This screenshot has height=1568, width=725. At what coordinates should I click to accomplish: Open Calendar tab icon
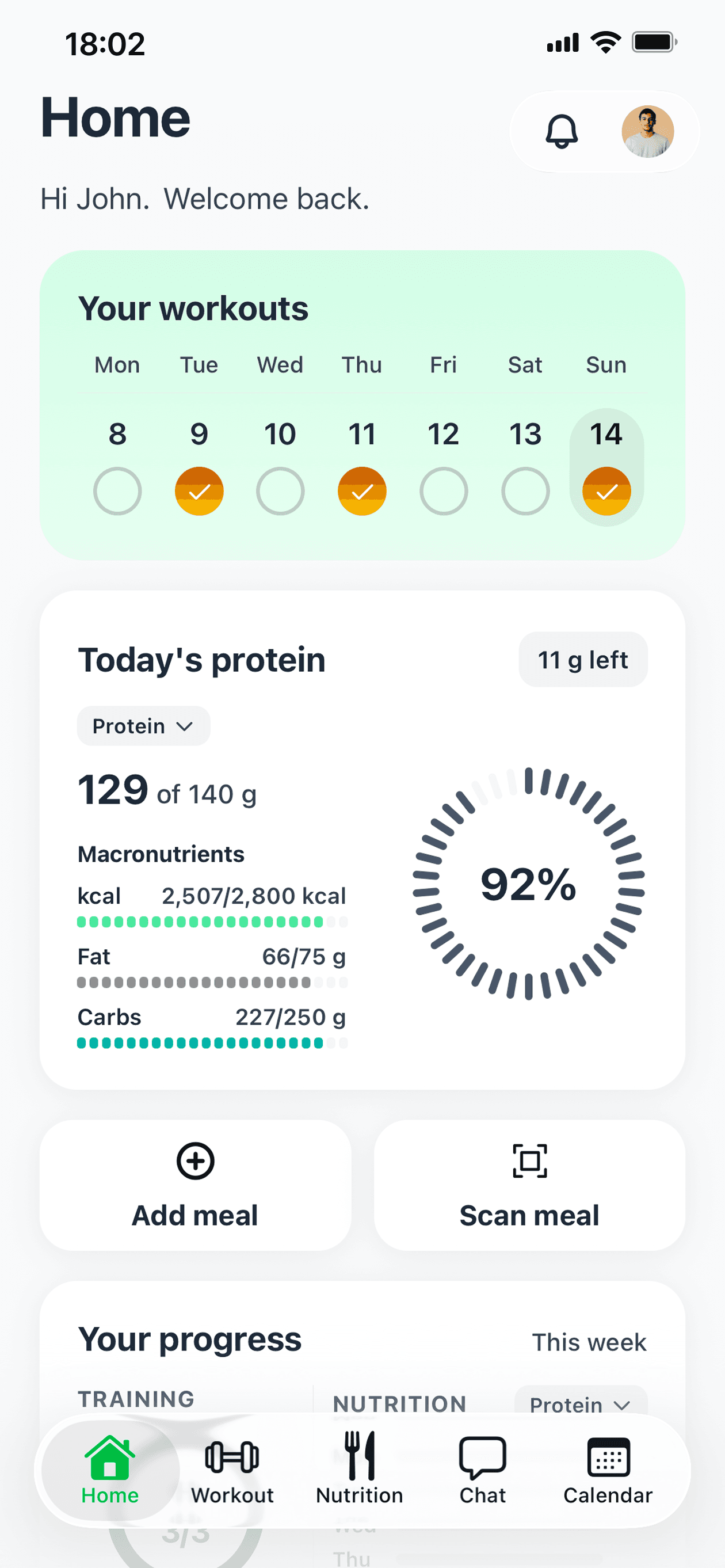[x=608, y=1456]
